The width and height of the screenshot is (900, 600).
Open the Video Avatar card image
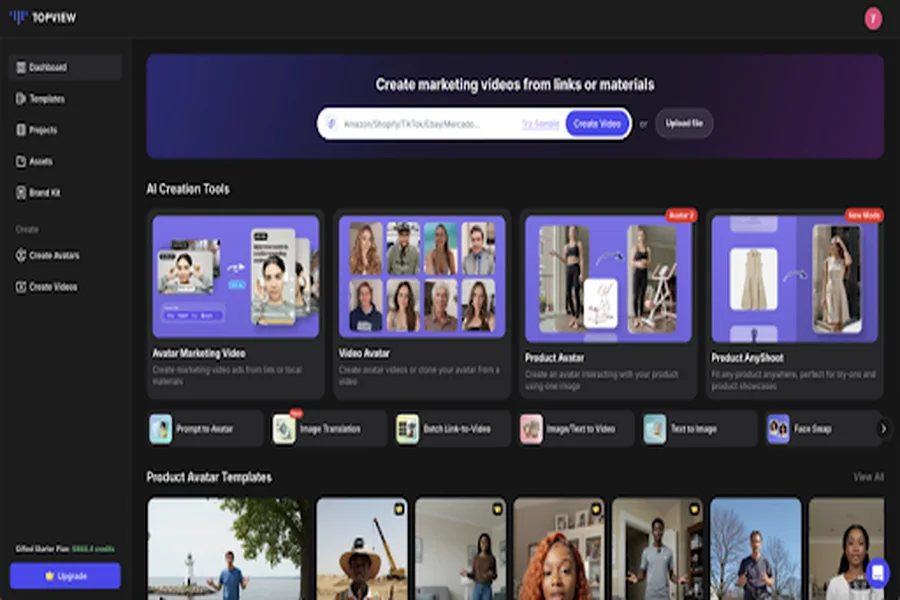coord(422,277)
